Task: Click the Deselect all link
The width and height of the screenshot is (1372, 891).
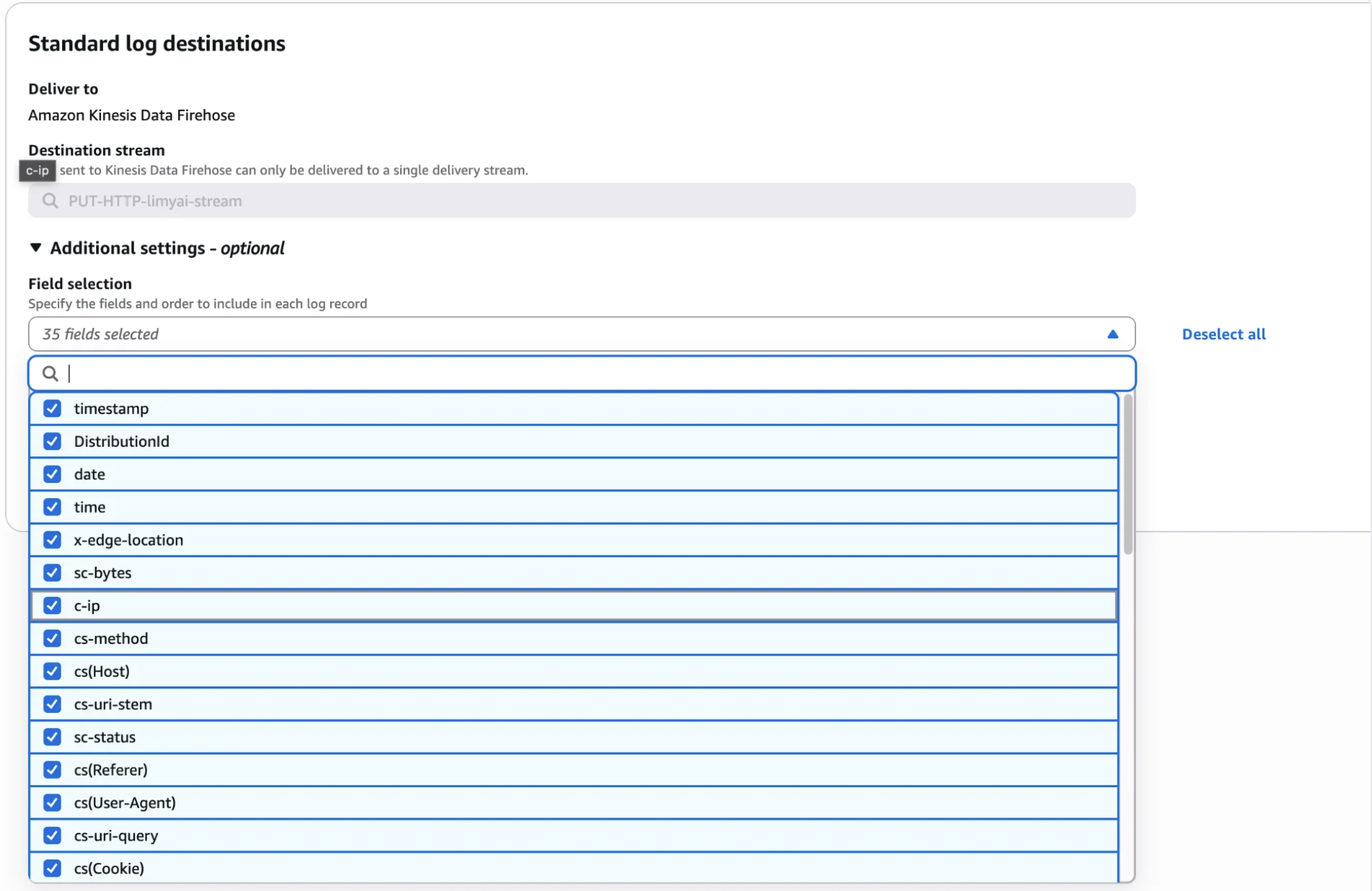Action: coord(1223,334)
